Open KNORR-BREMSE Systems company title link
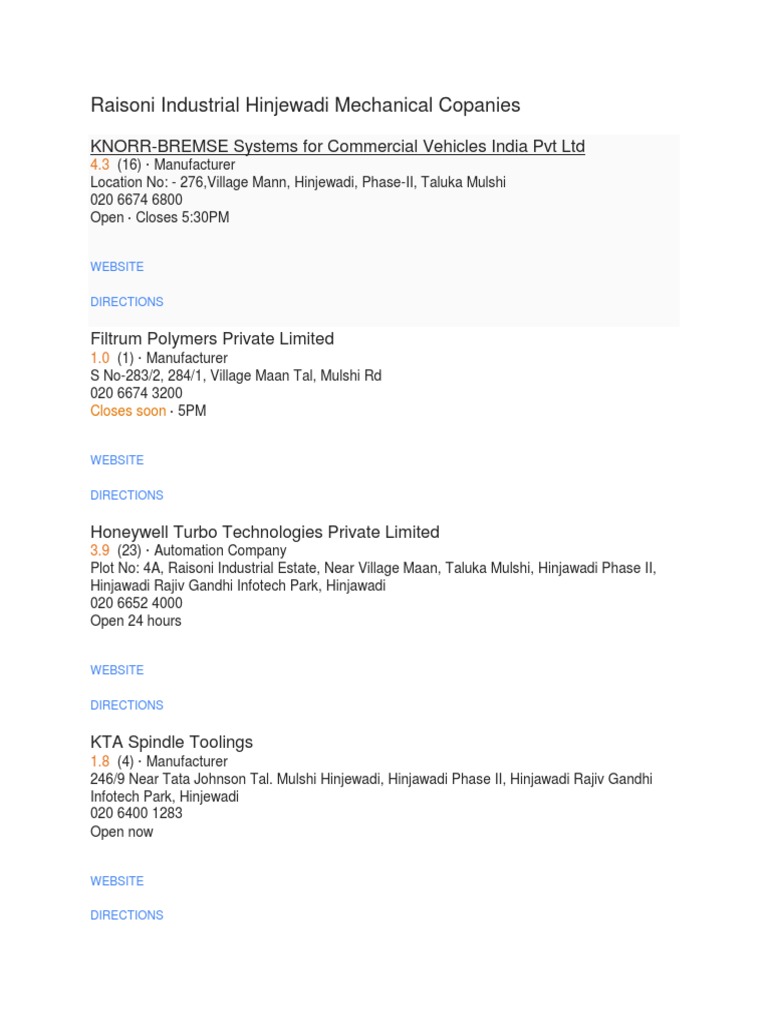Image resolution: width=768 pixels, height=1024 pixels. (x=337, y=147)
